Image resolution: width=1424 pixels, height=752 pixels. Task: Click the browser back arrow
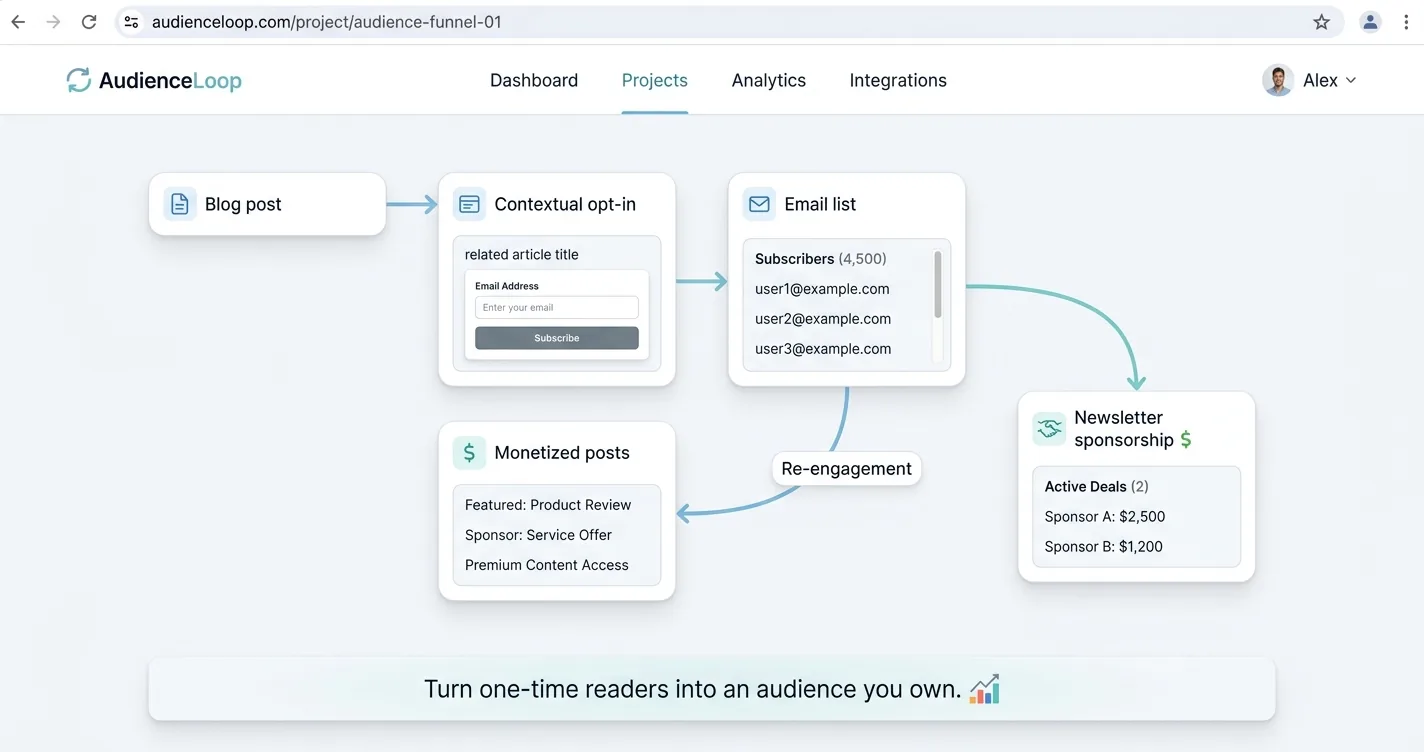click(x=18, y=22)
